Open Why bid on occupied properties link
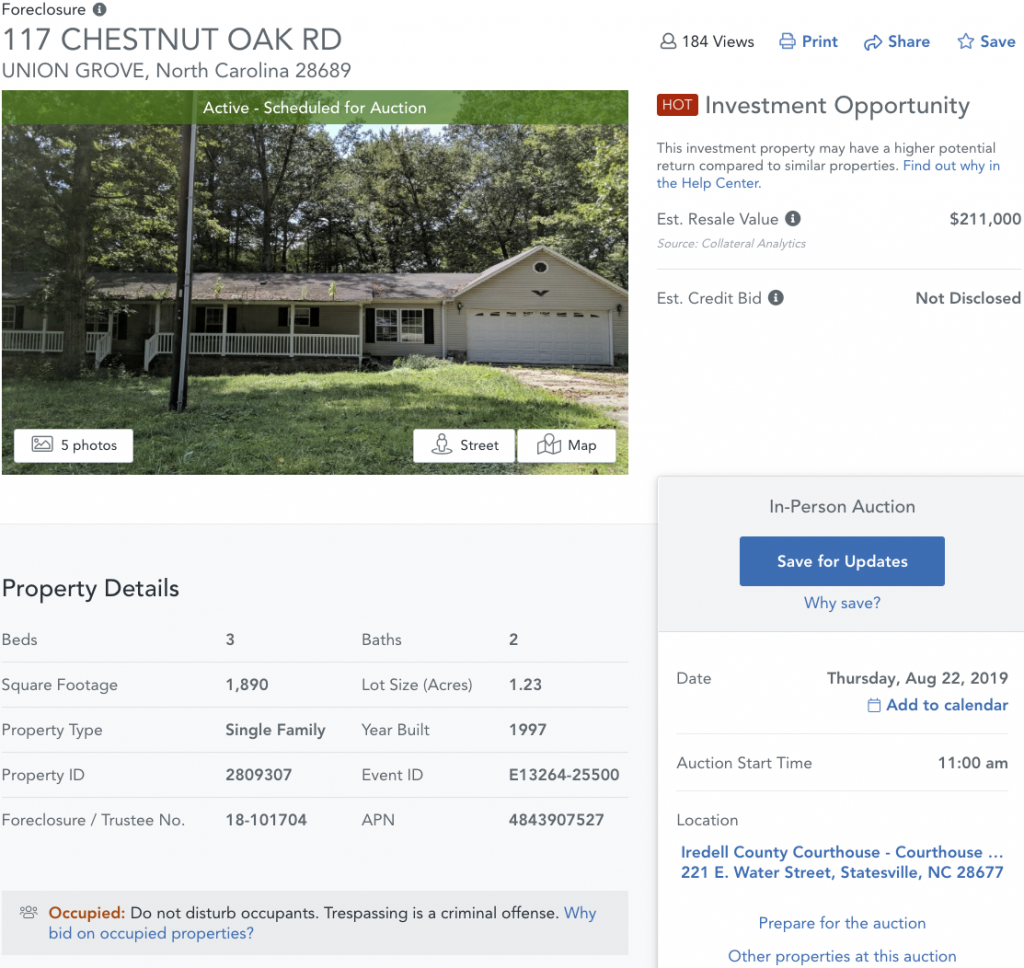 150,933
